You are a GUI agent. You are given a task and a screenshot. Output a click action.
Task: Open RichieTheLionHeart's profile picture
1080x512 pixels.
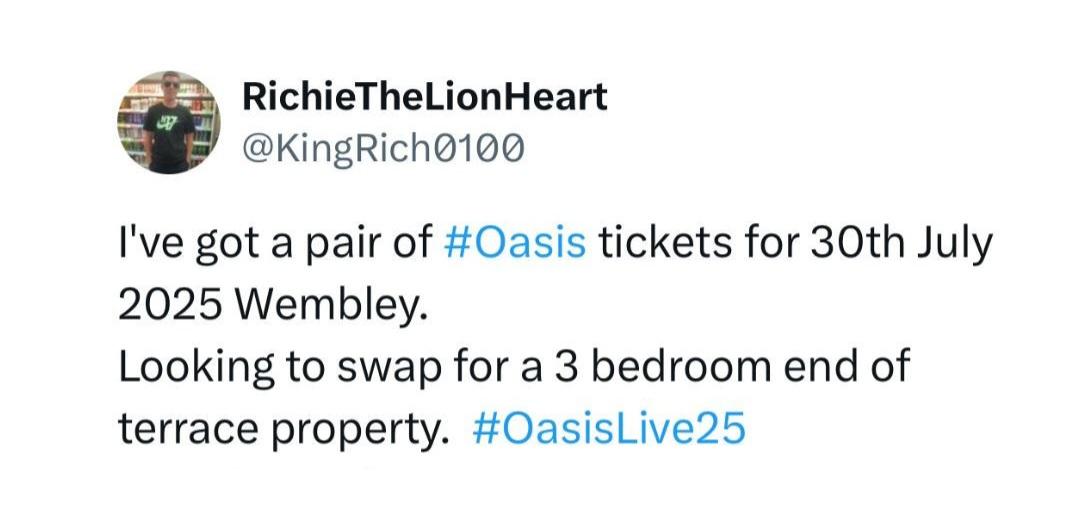pyautogui.click(x=169, y=122)
